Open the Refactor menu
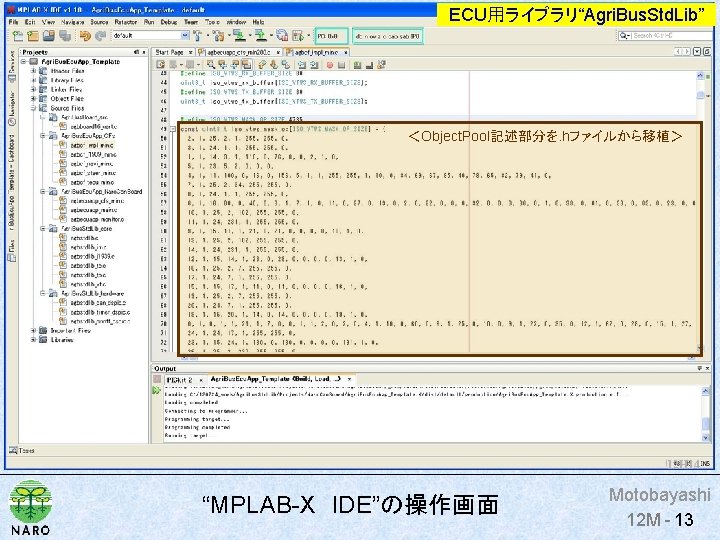The height and width of the screenshot is (540, 720). (x=125, y=22)
